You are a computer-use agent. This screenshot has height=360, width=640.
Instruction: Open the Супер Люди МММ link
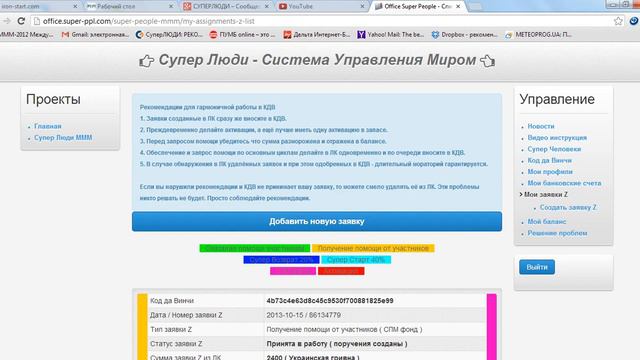pyautogui.click(x=63, y=138)
